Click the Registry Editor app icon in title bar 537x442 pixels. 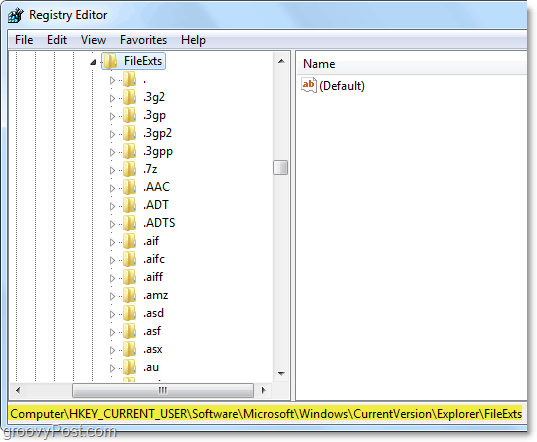pyautogui.click(x=16, y=15)
